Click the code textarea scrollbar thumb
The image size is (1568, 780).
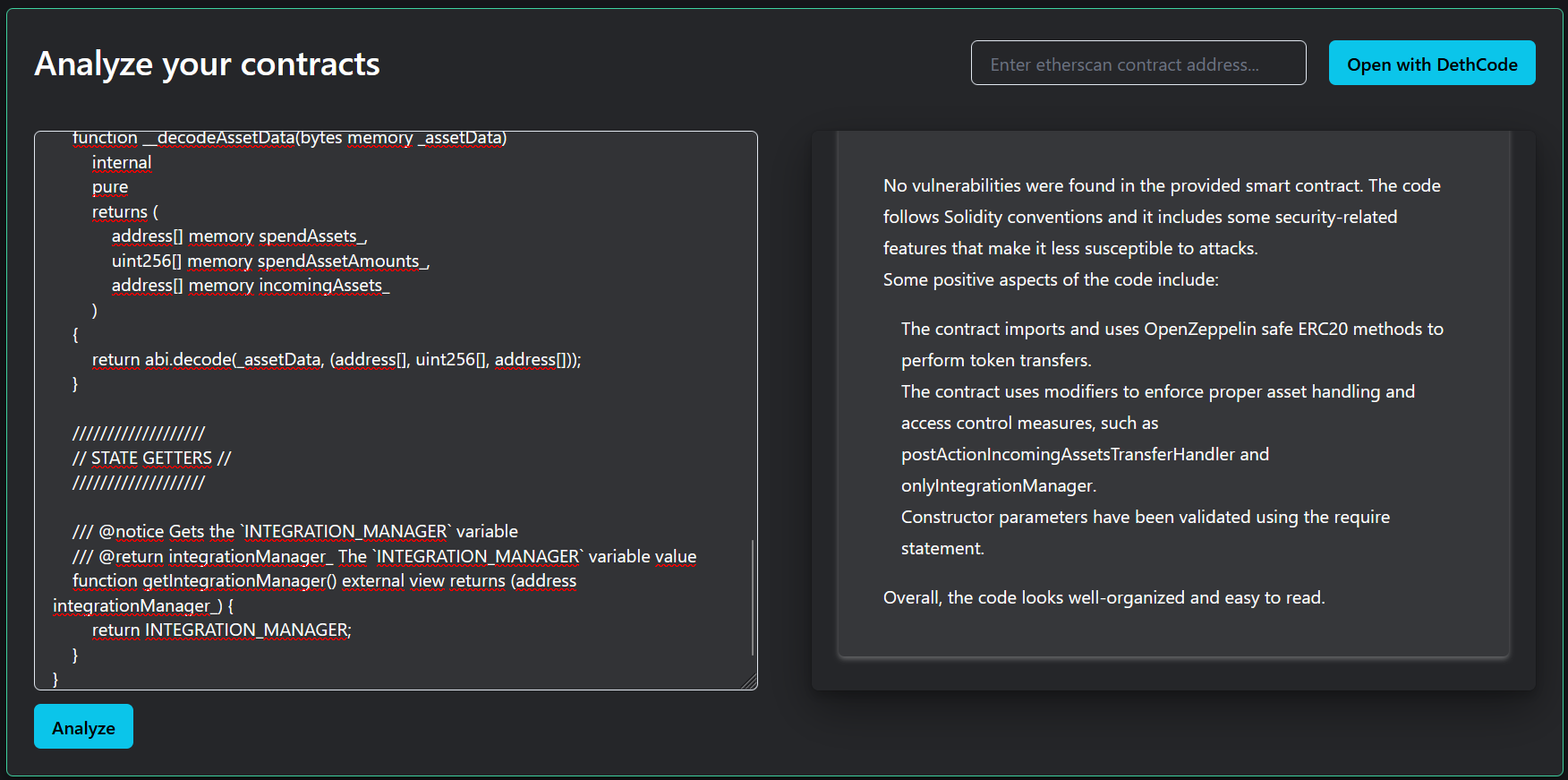(x=753, y=597)
